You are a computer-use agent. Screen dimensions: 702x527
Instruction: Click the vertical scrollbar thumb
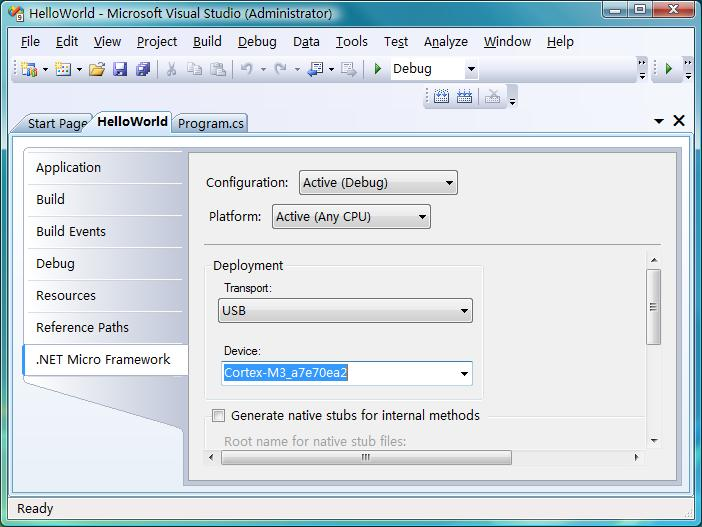pyautogui.click(x=653, y=307)
